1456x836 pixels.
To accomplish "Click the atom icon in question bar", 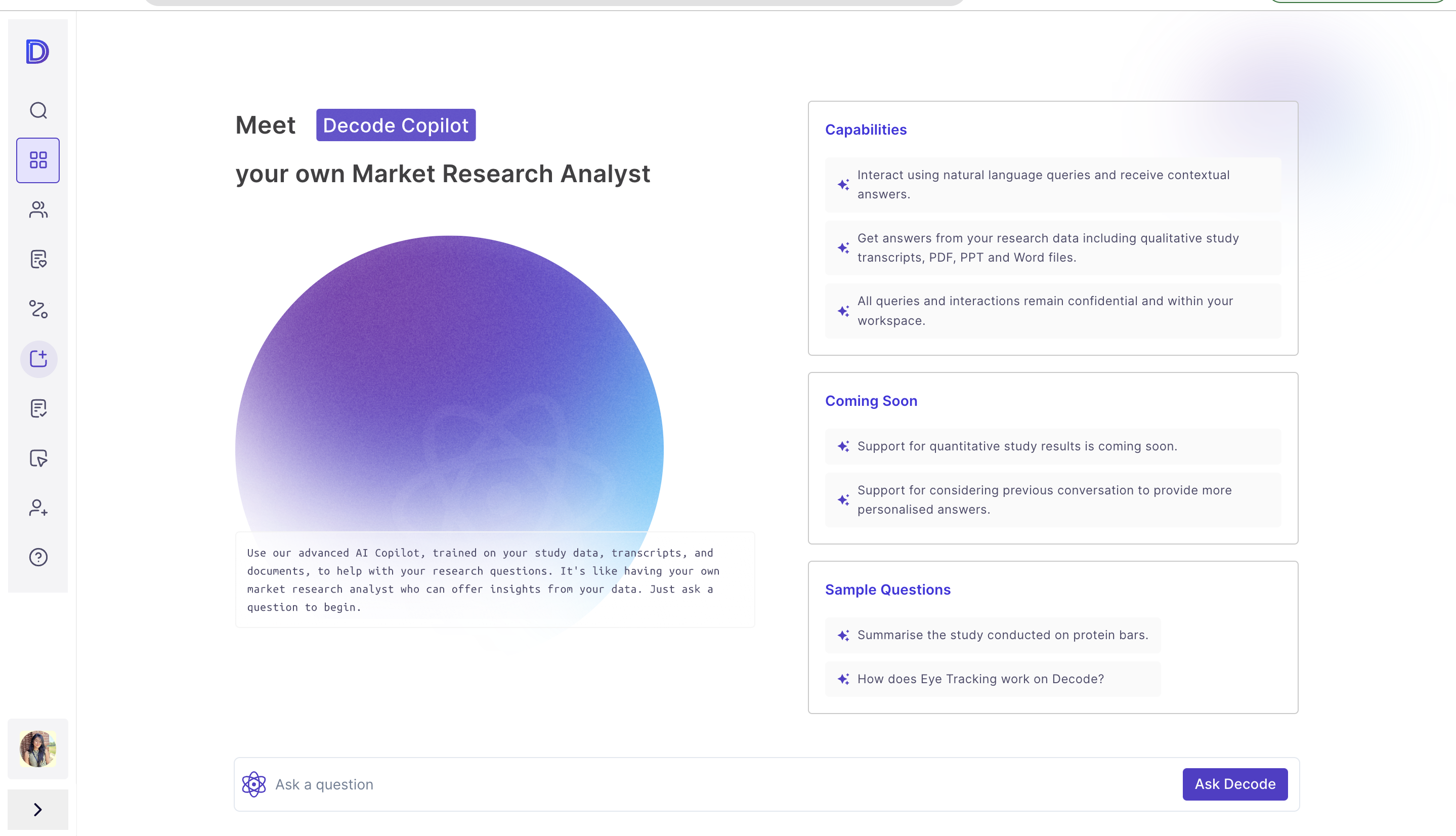I will point(253,784).
